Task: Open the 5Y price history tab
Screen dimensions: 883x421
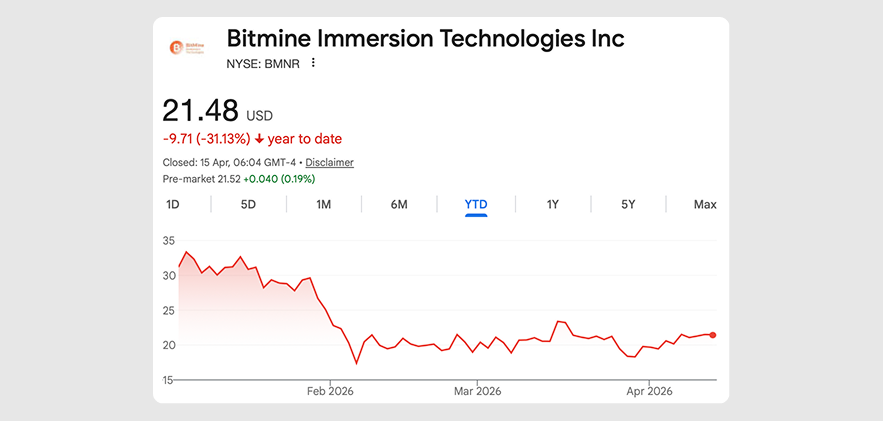Action: point(628,205)
